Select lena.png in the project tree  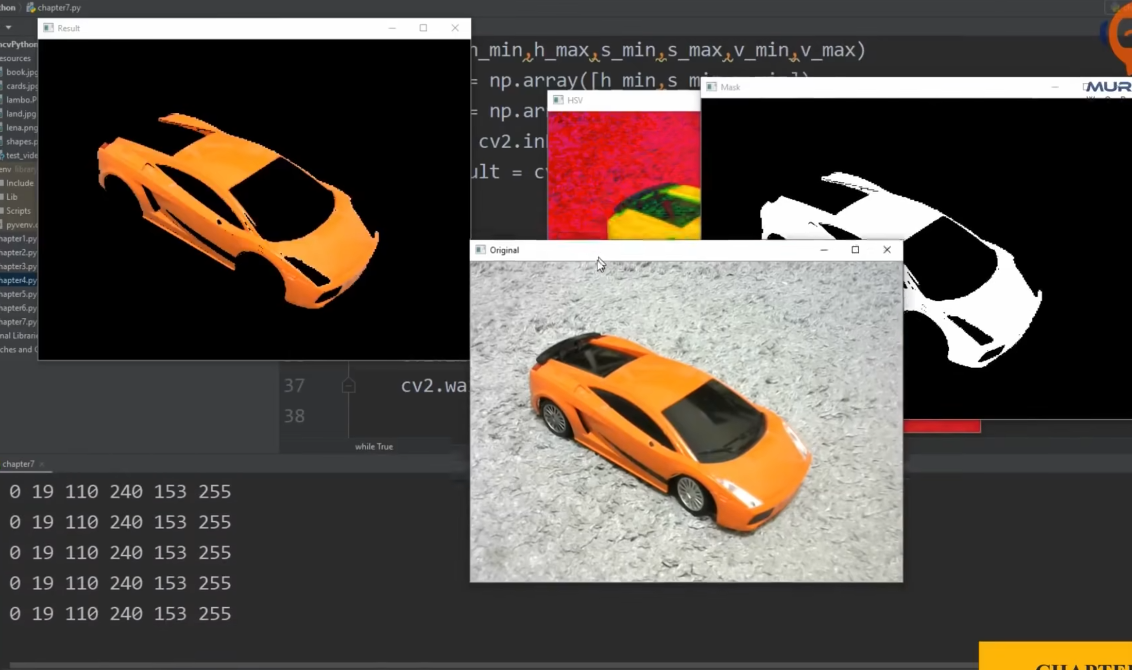19,128
